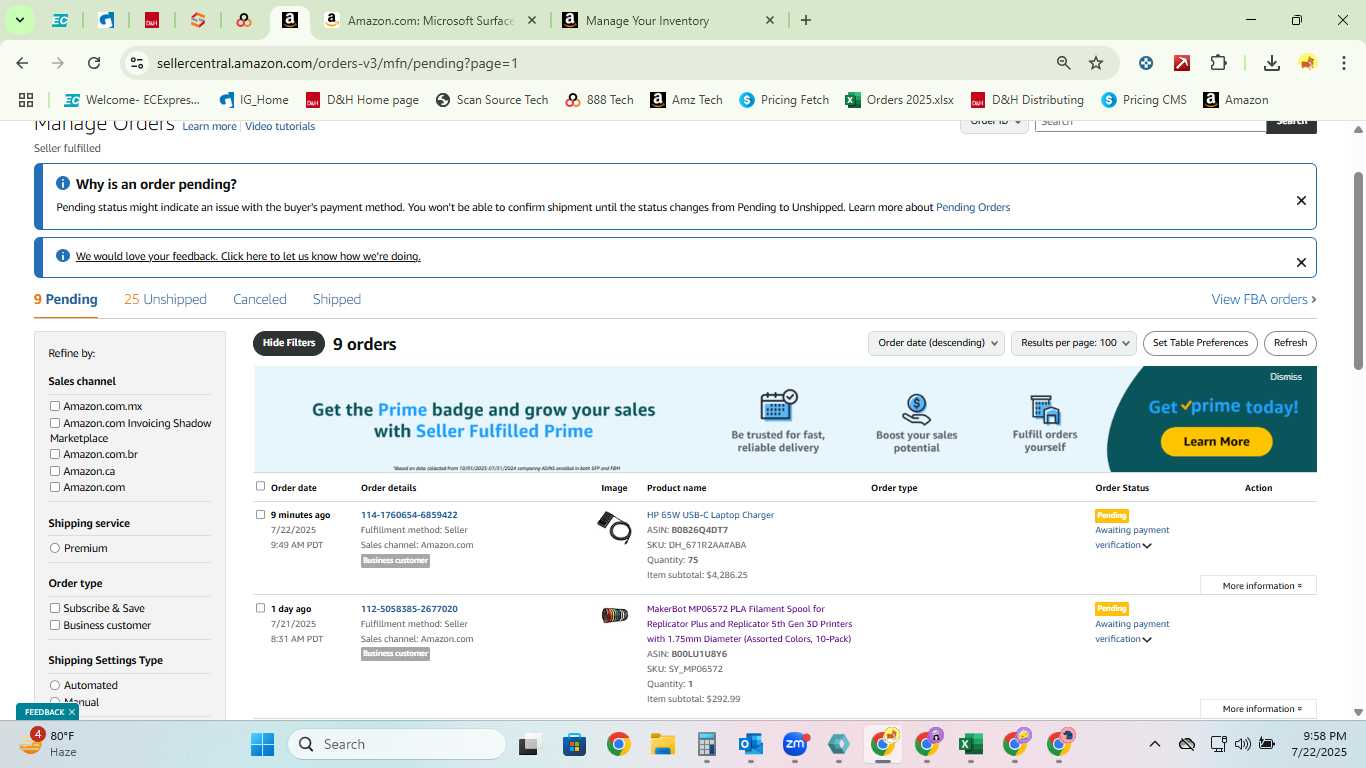Switch to the Shipped tab
1366x768 pixels.
pos(337,299)
